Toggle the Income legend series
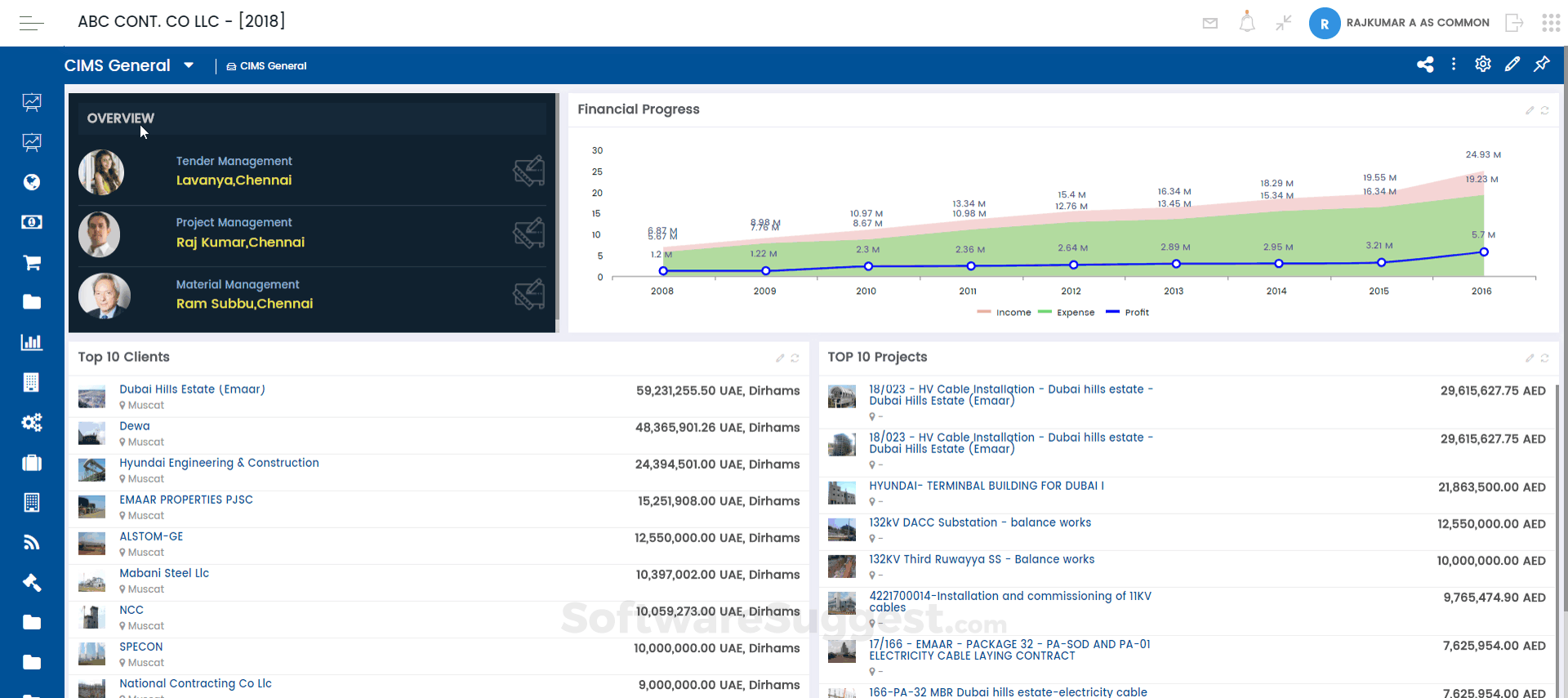Screen dimensions: 1568x698 [1004, 313]
